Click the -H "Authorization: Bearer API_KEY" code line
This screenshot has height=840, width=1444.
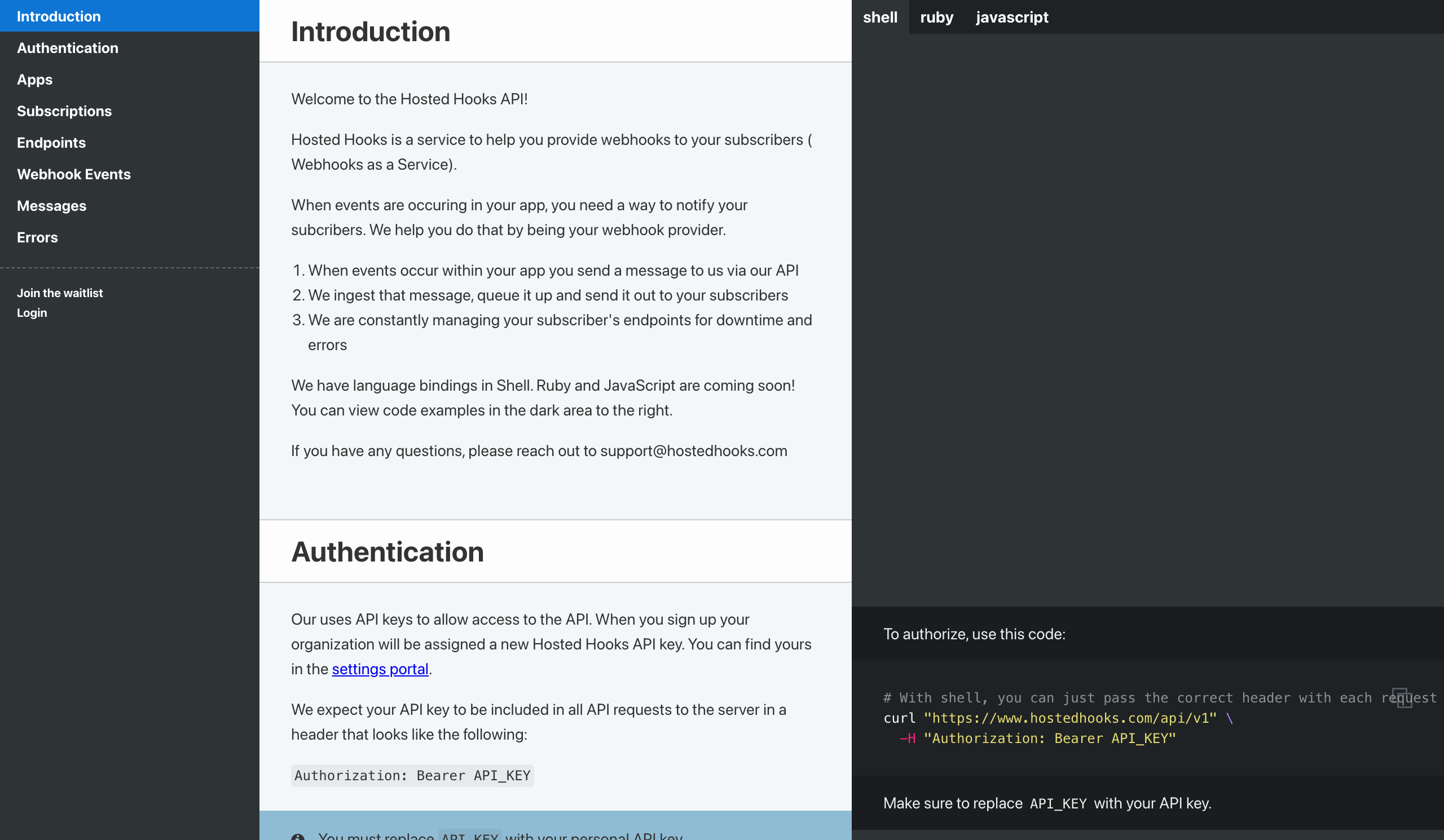click(x=1038, y=738)
